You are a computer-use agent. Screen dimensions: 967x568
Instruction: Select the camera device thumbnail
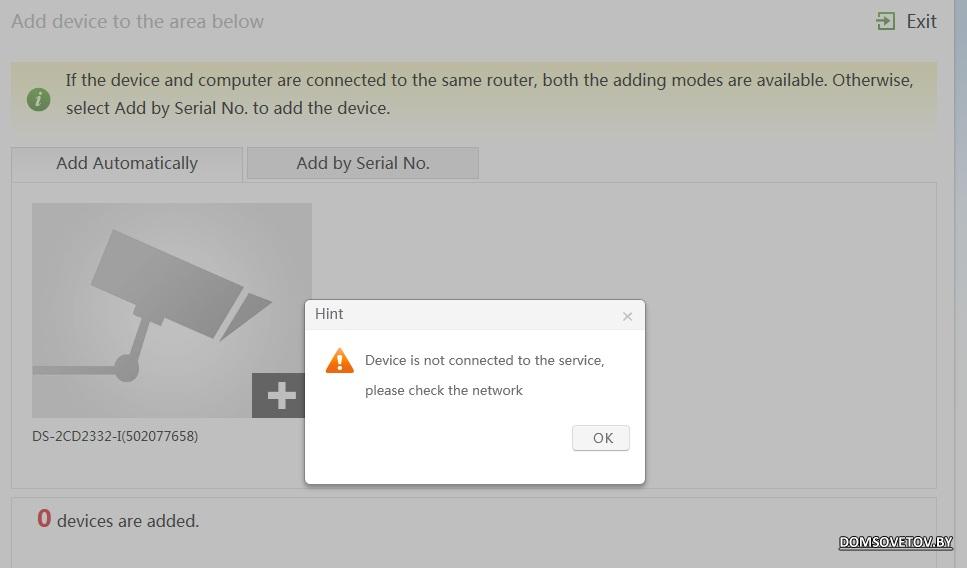[171, 310]
